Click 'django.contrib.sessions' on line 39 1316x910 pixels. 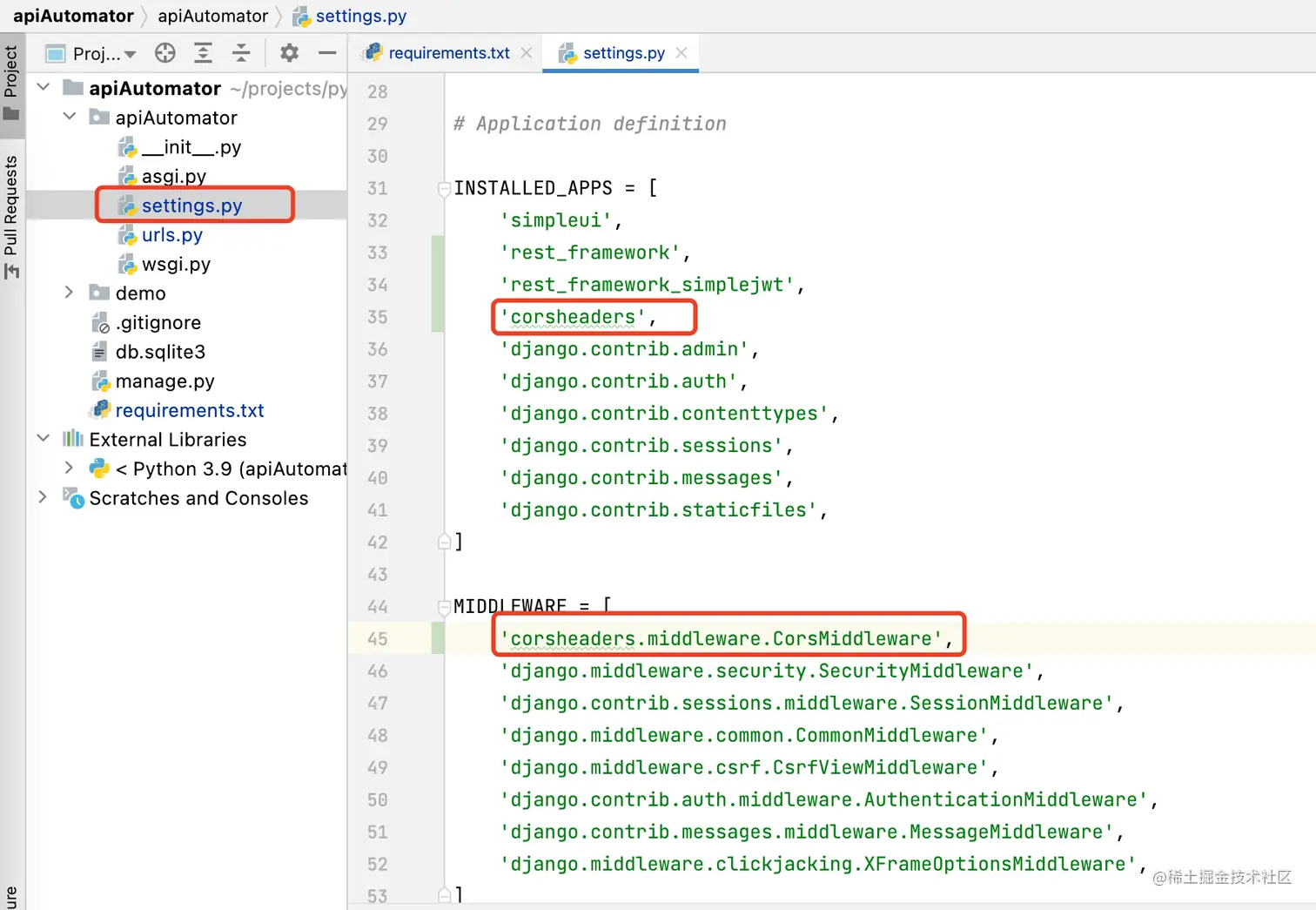pos(641,446)
